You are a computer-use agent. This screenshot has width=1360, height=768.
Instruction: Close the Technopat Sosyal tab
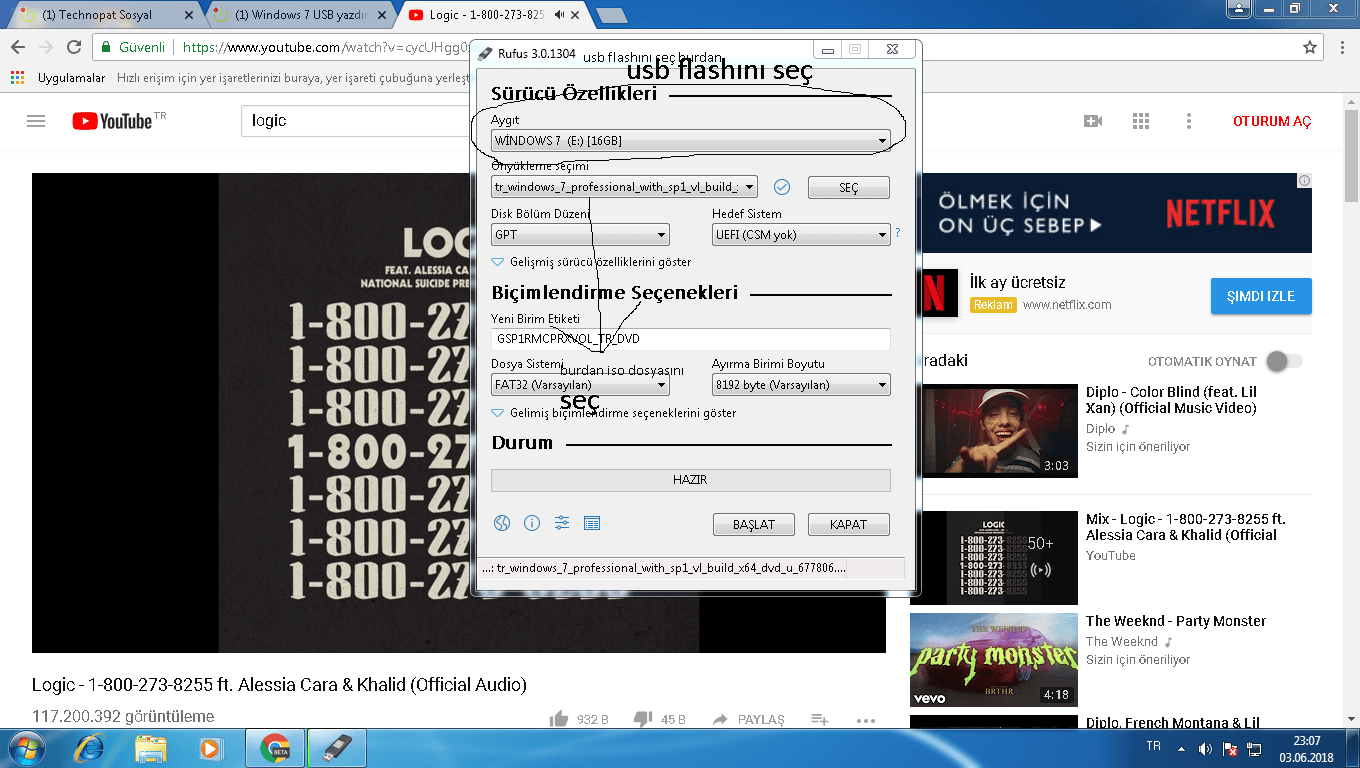[x=189, y=16]
